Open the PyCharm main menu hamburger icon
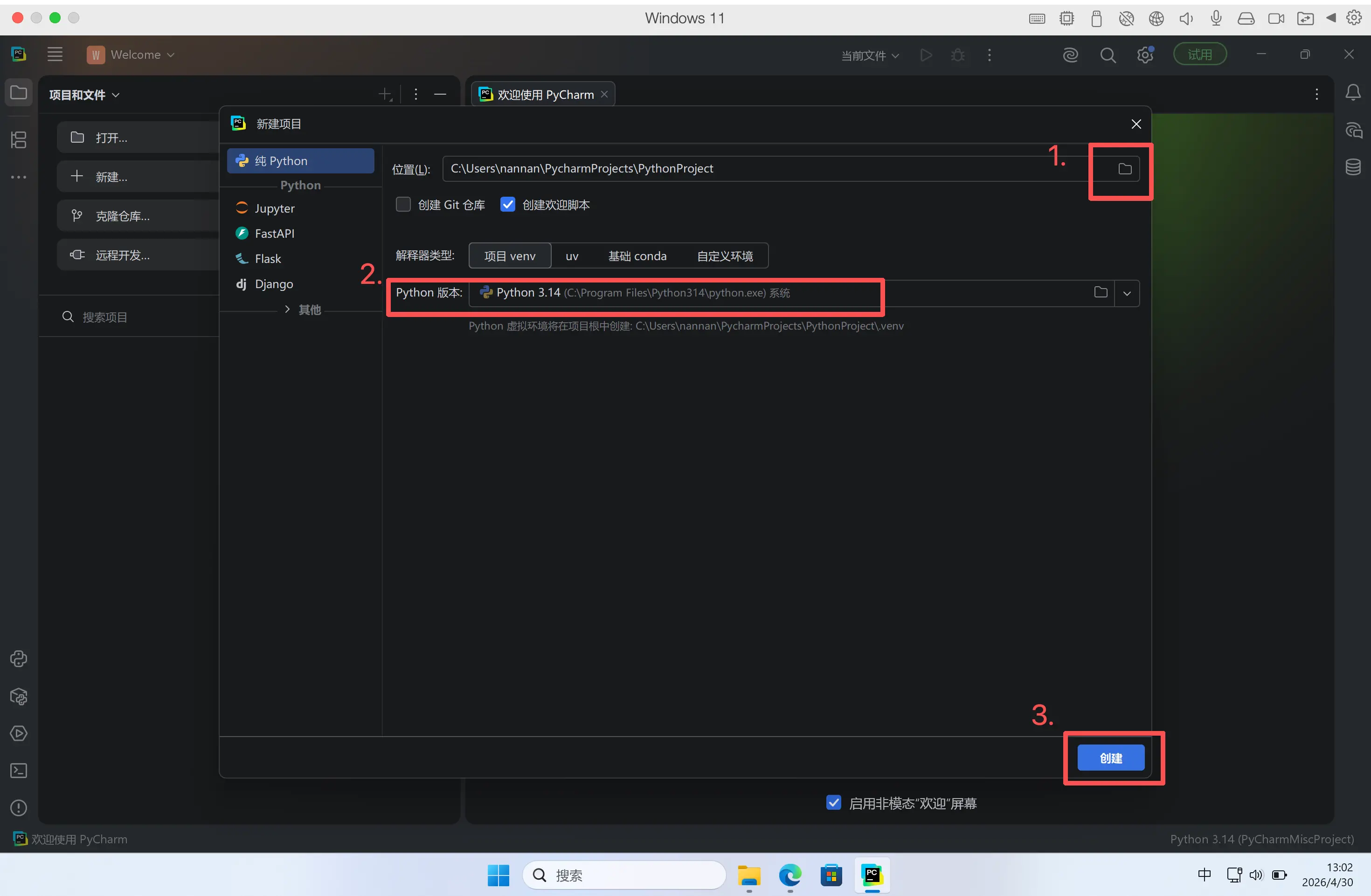This screenshot has width=1371, height=896. point(55,55)
